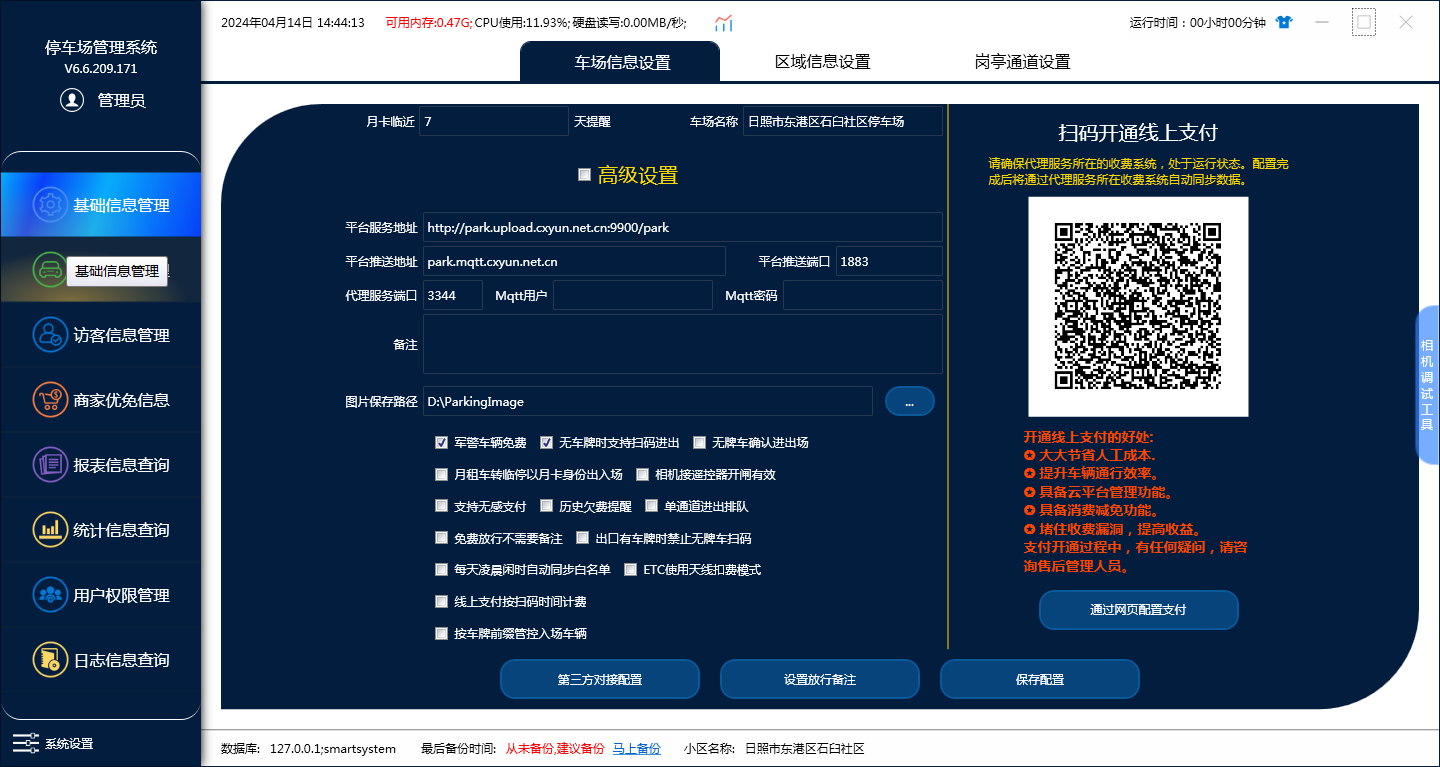This screenshot has height=767, width=1440.
Task: Click the 车场名称 input field
Action: point(843,121)
